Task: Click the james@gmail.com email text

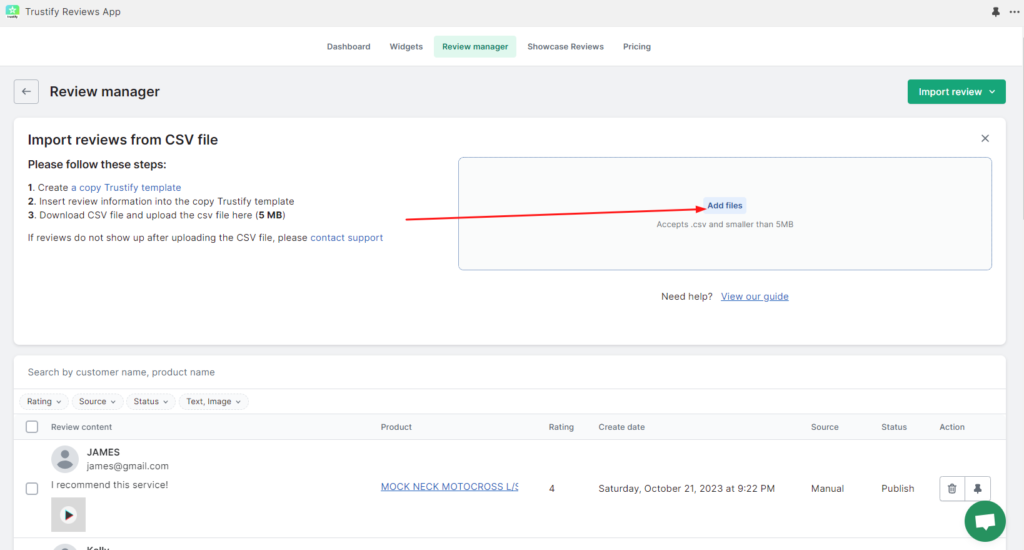Action: coord(127,466)
